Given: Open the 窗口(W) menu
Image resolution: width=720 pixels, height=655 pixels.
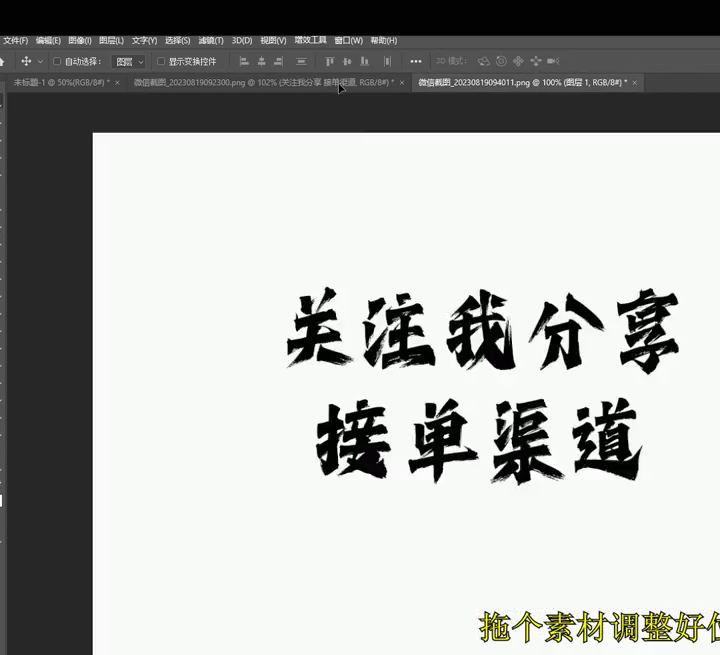Looking at the screenshot, I should 349,41.
